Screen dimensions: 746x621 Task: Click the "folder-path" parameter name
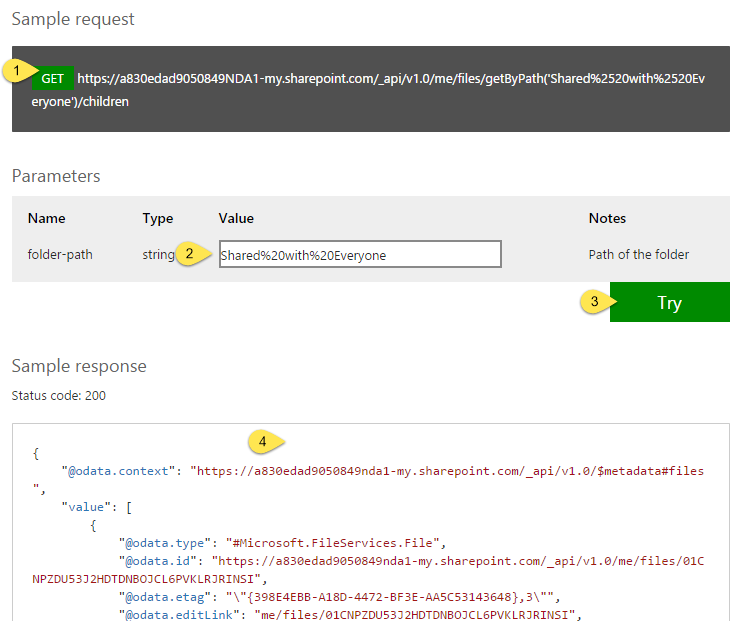[x=60, y=255]
